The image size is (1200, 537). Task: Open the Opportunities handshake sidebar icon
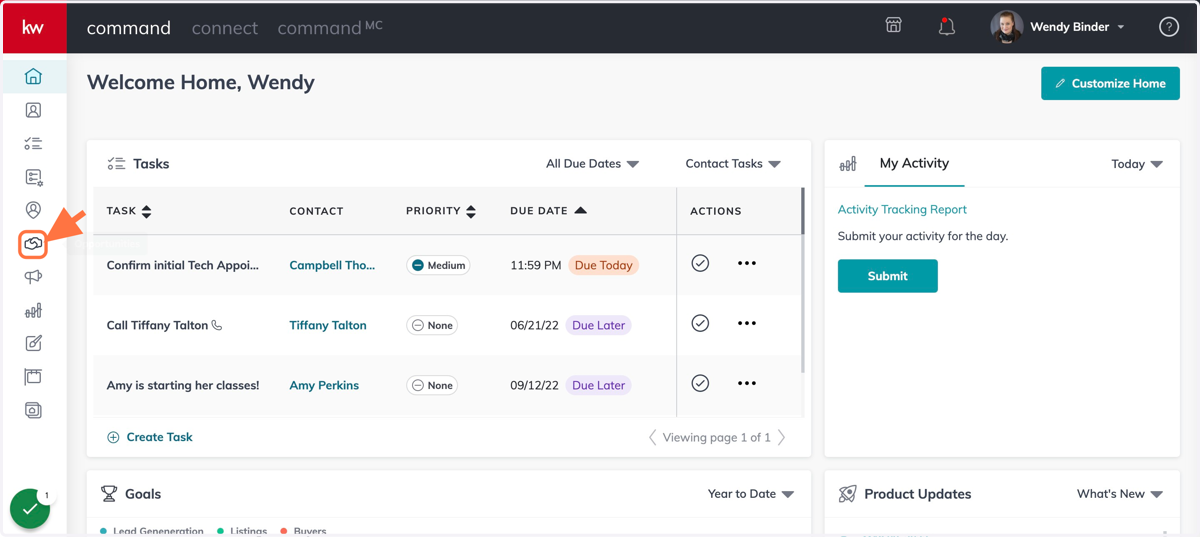(33, 244)
